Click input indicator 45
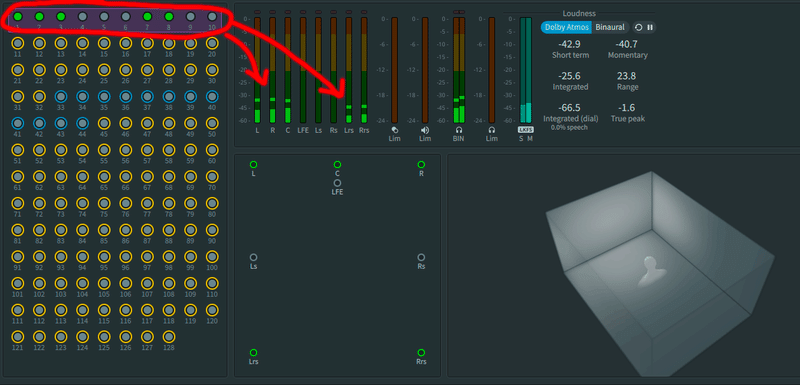 (x=104, y=123)
